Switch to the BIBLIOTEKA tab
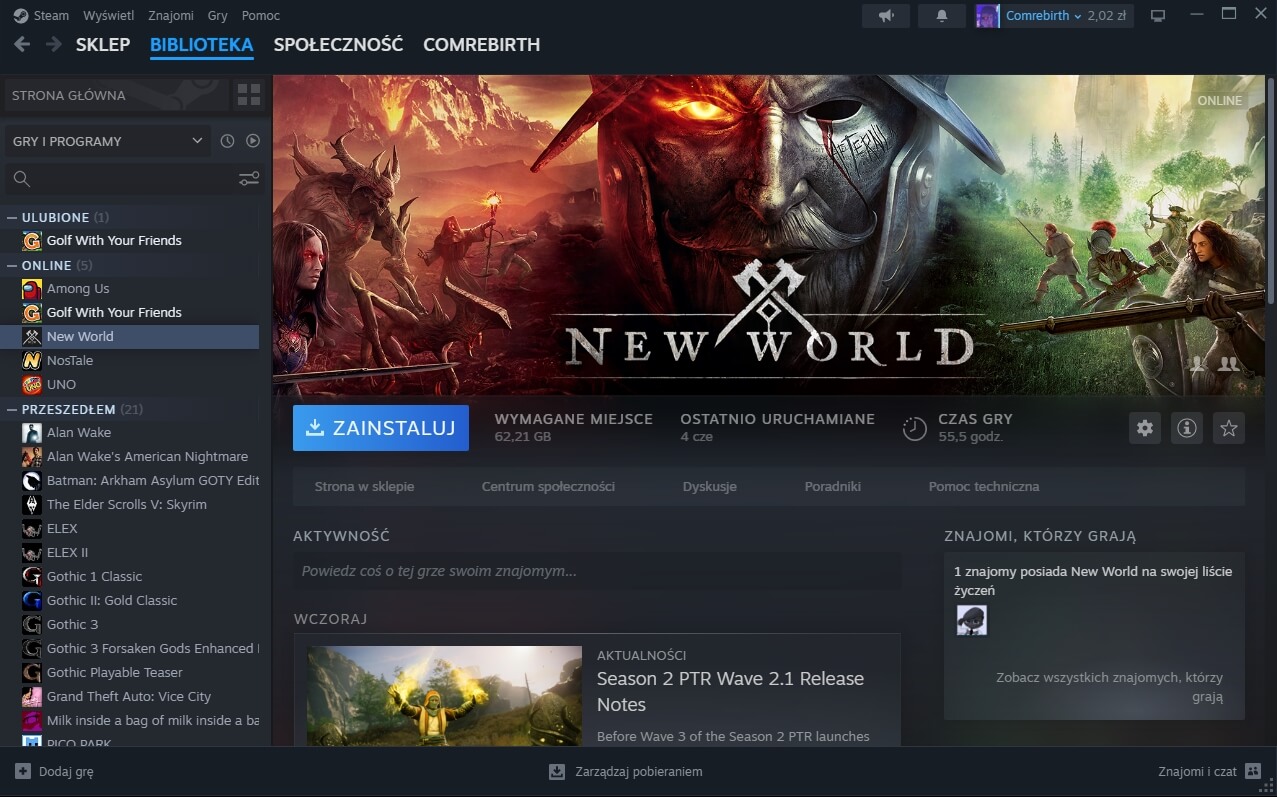 201,45
